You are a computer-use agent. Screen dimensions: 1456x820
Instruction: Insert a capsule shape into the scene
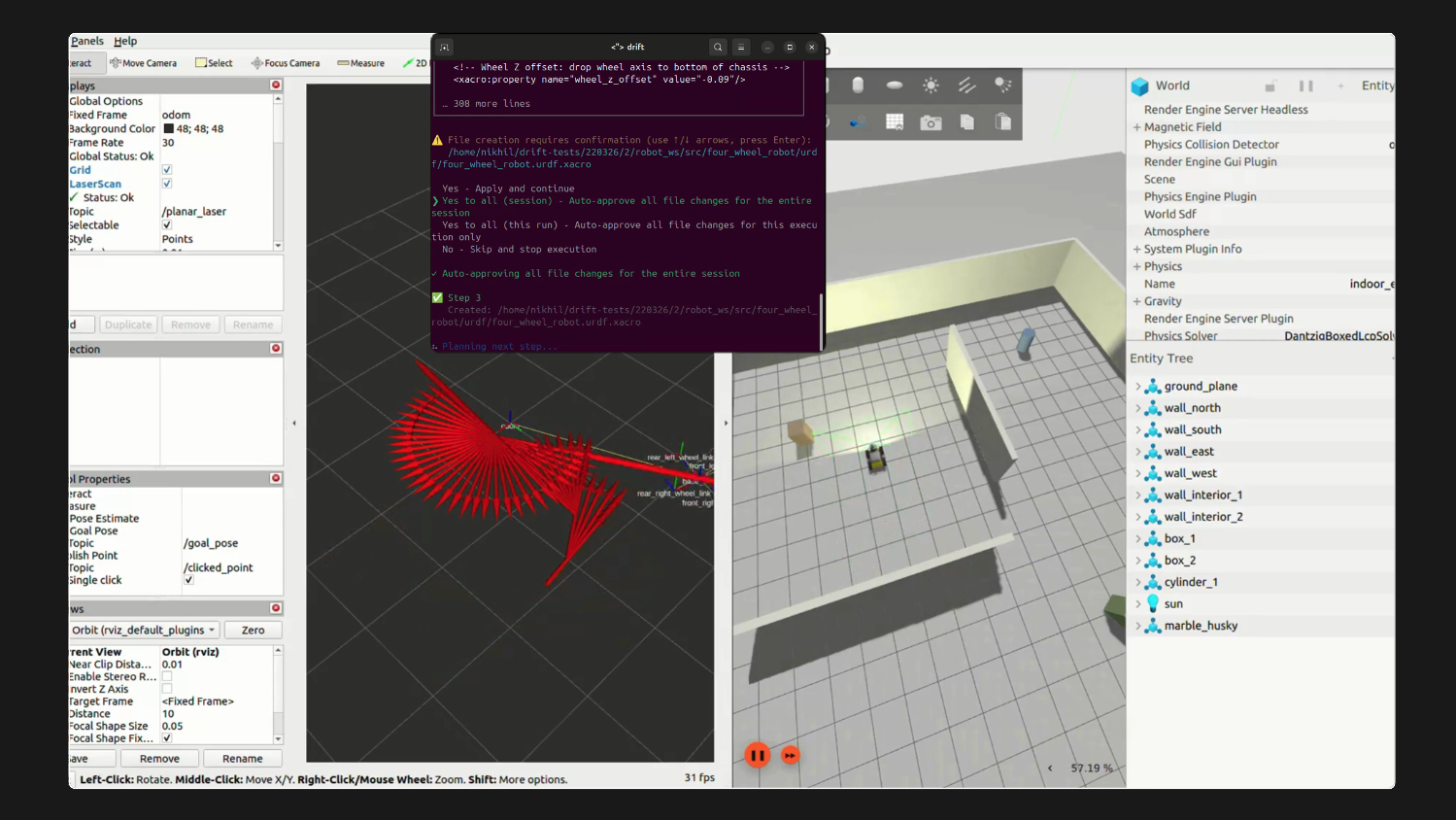click(x=858, y=85)
